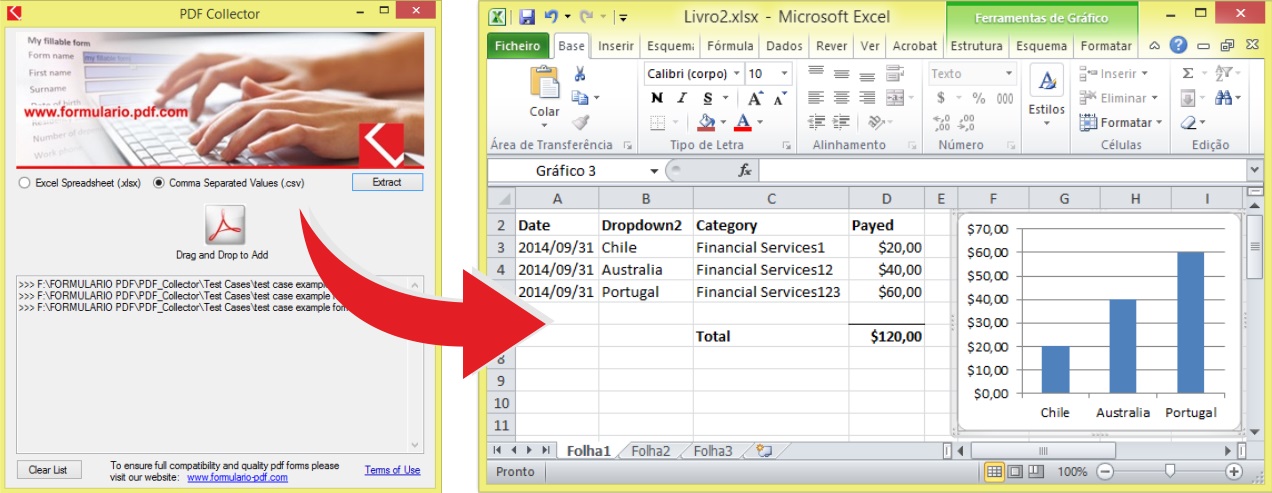Click the insert new worksheet tab icon

click(x=765, y=451)
